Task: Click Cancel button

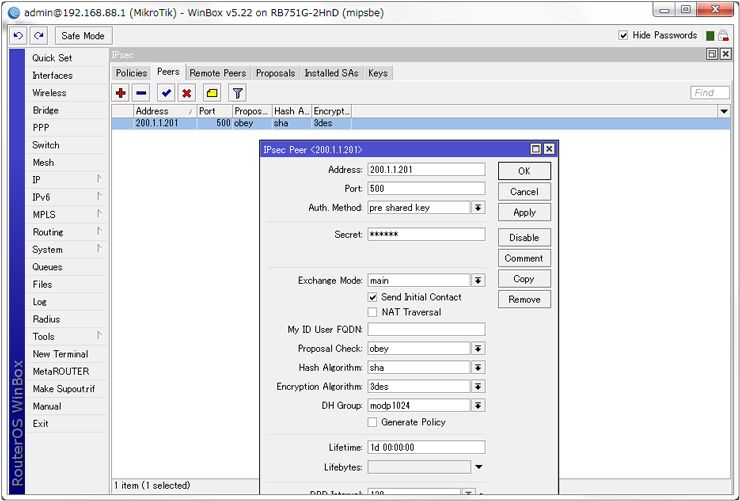Action: coord(524,192)
